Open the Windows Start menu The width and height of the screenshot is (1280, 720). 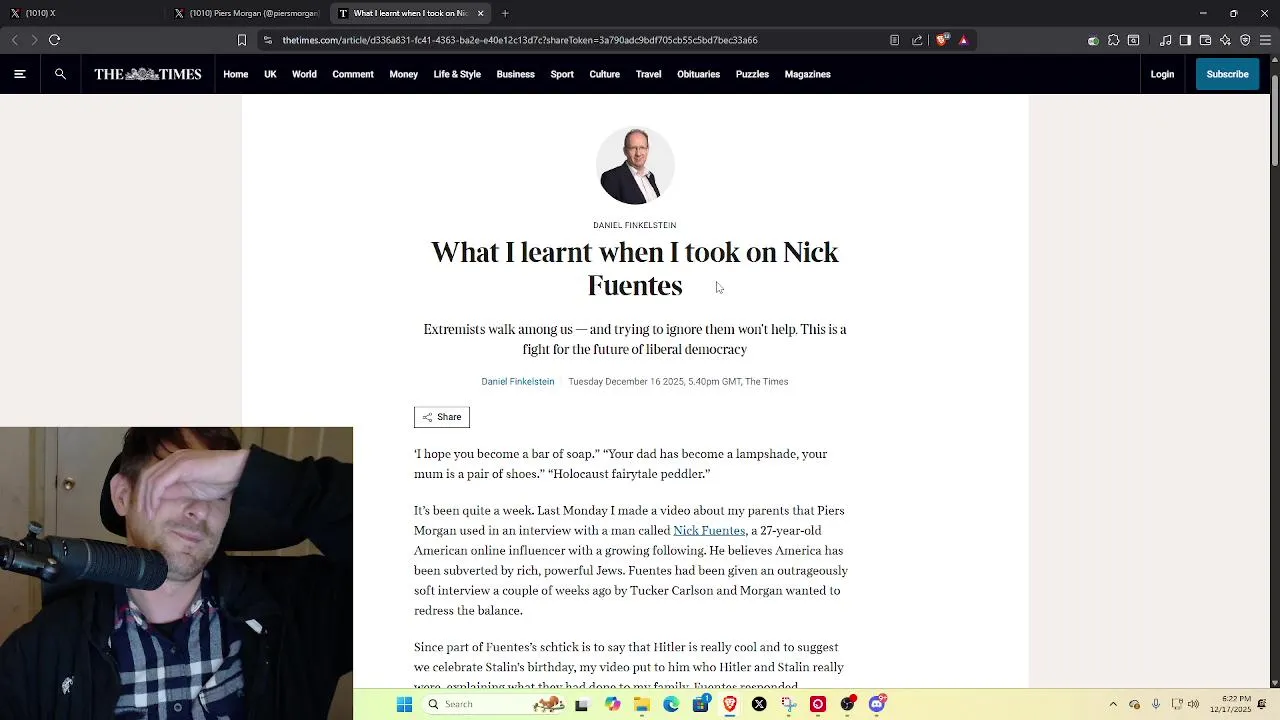(404, 704)
